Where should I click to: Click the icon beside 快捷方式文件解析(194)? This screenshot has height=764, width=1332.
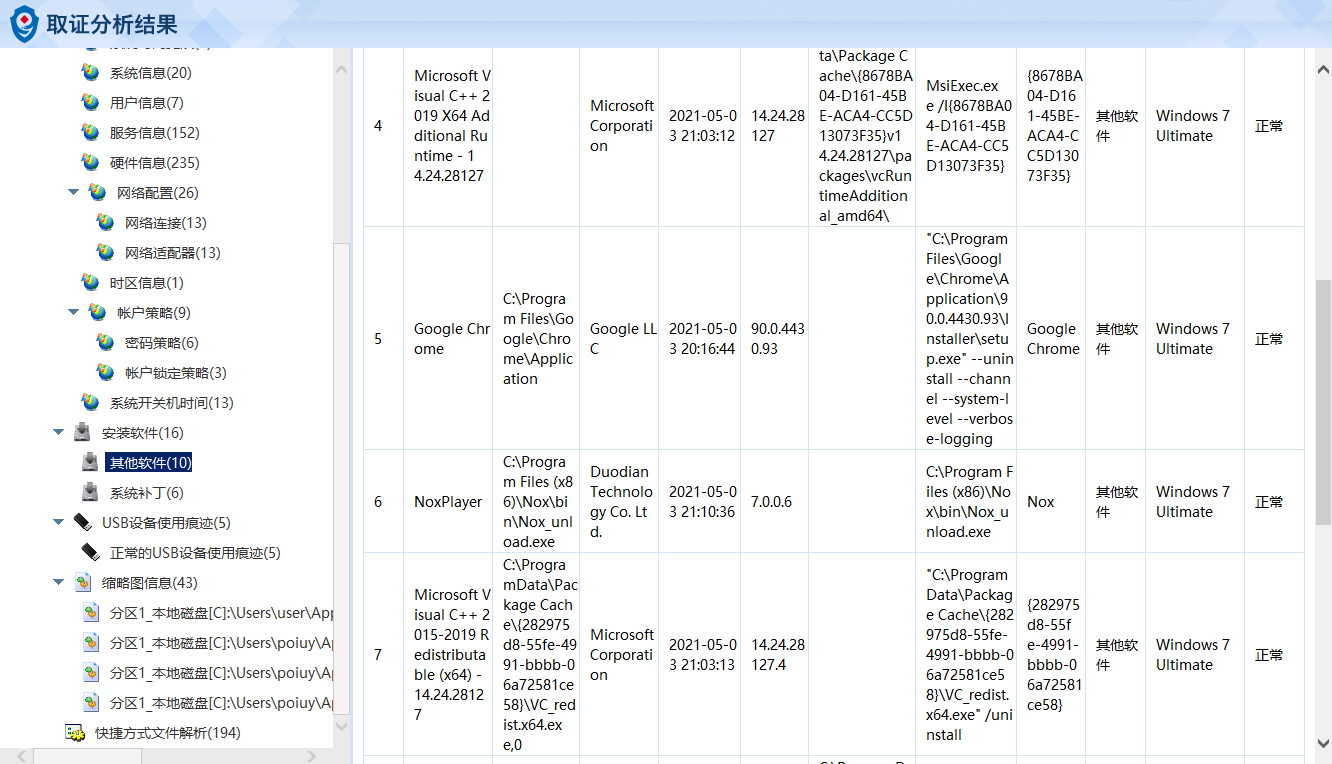click(x=74, y=733)
